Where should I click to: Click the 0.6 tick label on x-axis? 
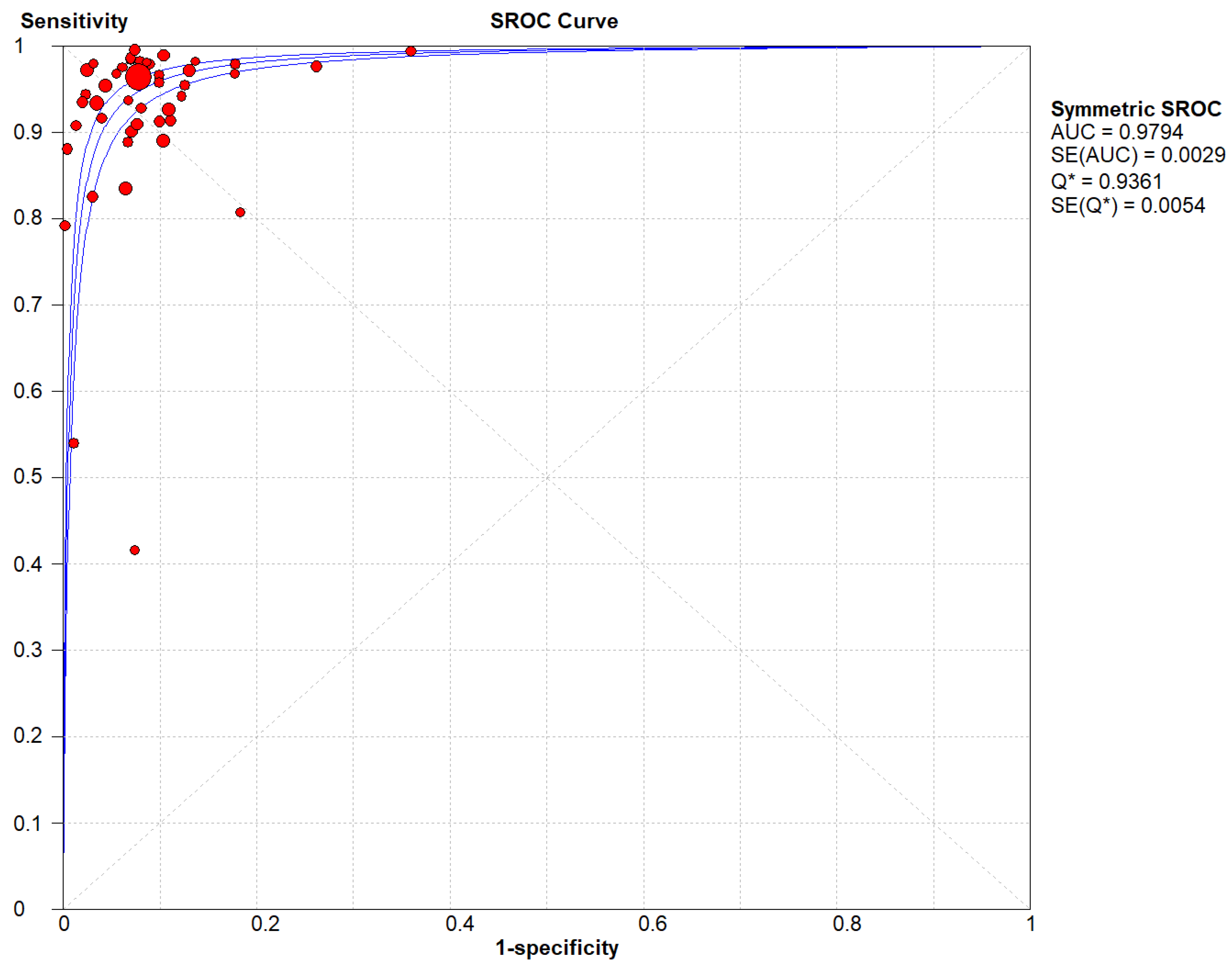tap(652, 924)
